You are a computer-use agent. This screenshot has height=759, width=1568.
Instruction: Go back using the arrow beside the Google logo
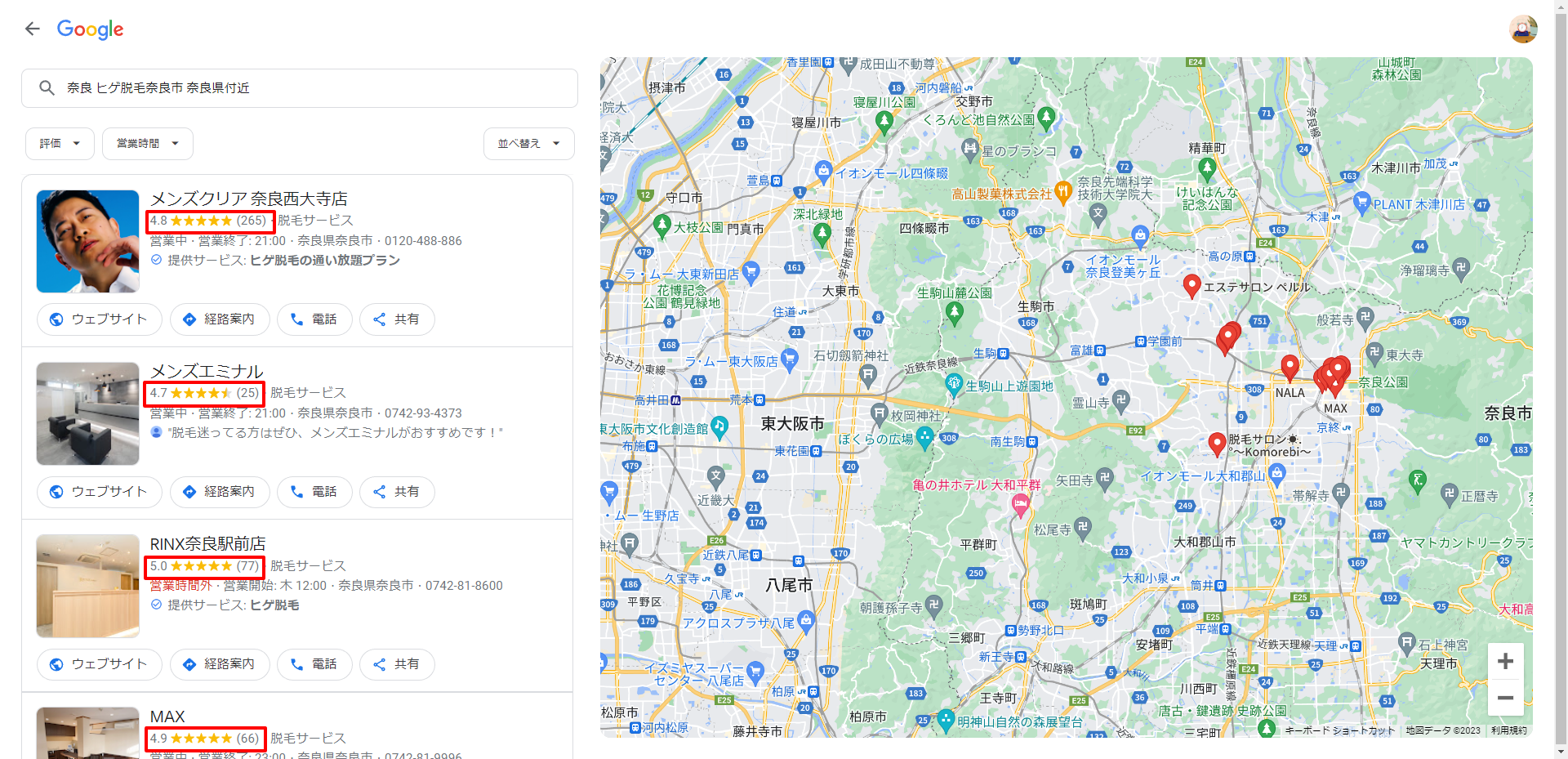[x=32, y=29]
